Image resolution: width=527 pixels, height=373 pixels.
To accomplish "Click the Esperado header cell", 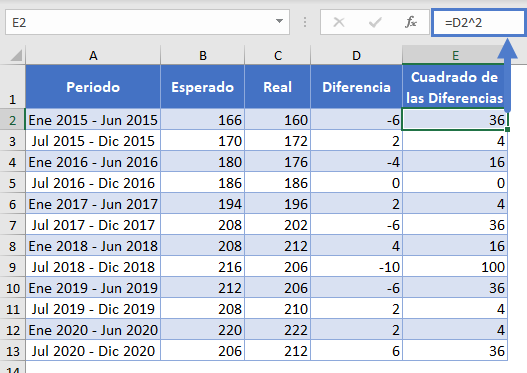I will coord(203,87).
